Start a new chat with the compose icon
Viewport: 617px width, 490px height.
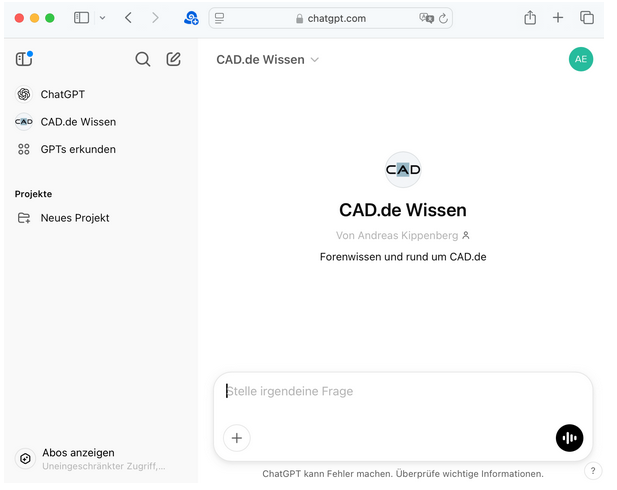tap(173, 59)
